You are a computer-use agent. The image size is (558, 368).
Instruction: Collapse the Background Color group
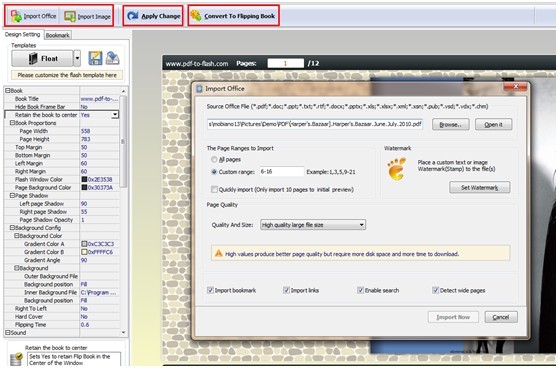[x=16, y=236]
